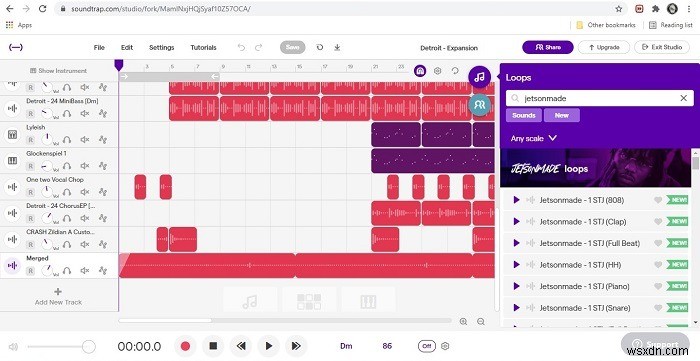Open the Tutorials menu
The width and height of the screenshot is (700, 361).
pyautogui.click(x=204, y=47)
